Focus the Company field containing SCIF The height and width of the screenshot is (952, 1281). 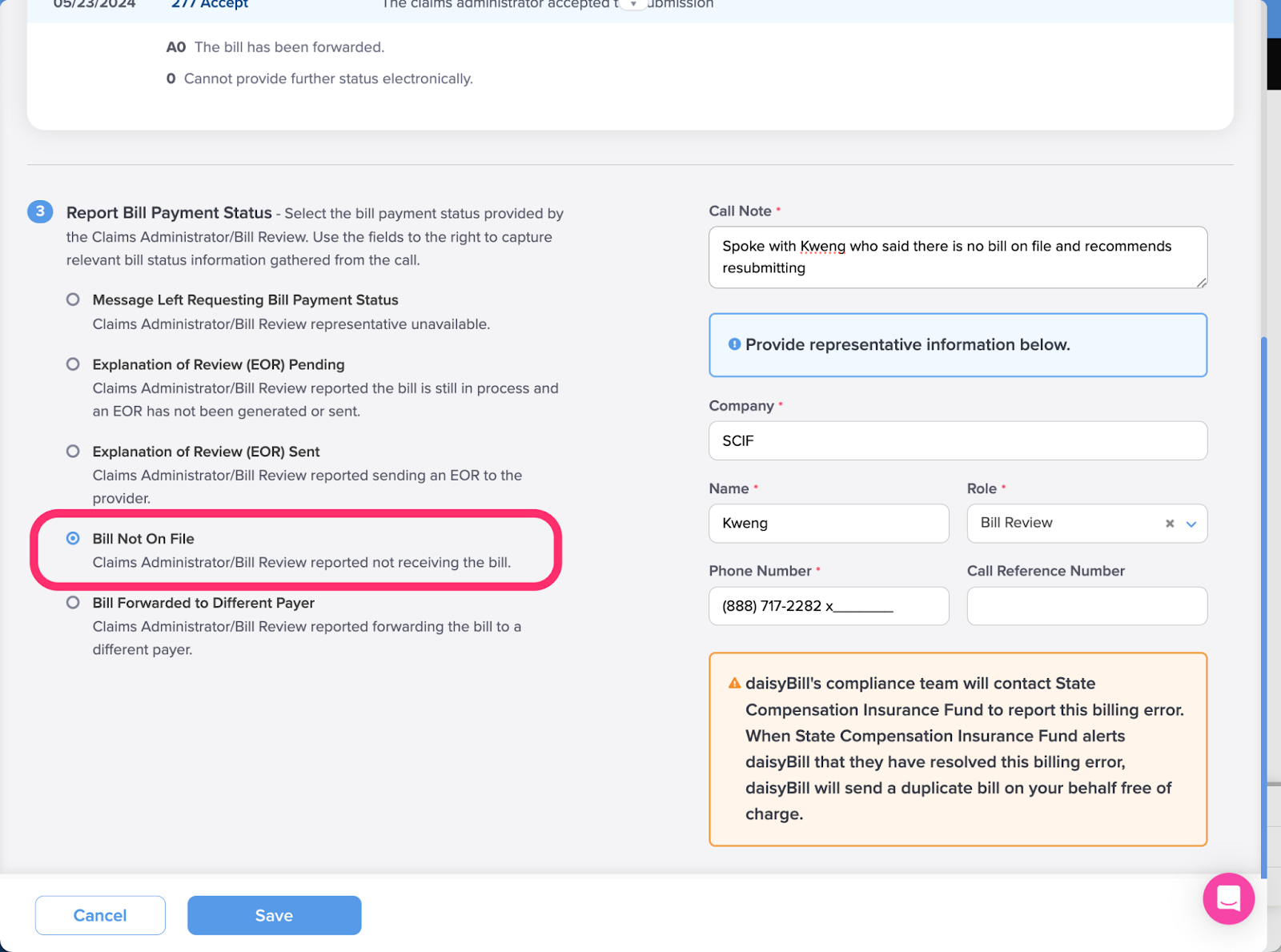coord(958,440)
